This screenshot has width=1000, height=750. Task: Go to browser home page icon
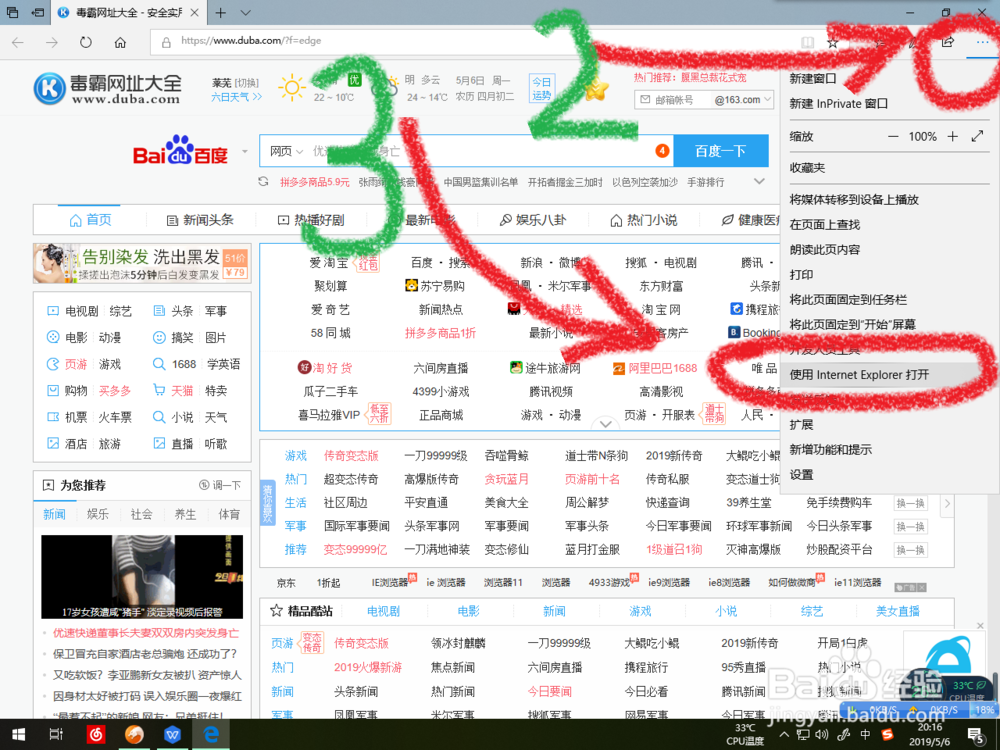point(120,42)
